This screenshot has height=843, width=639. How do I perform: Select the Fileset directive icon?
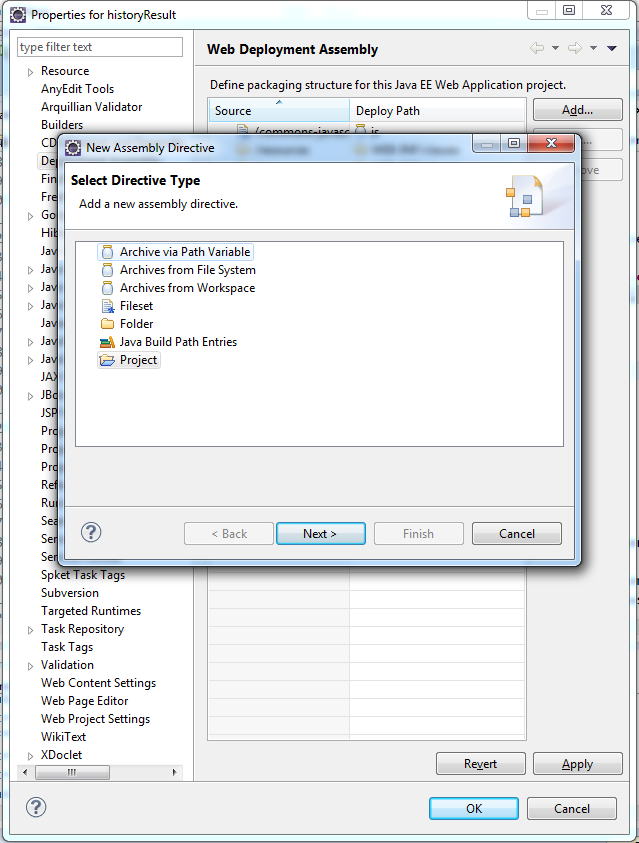108,306
